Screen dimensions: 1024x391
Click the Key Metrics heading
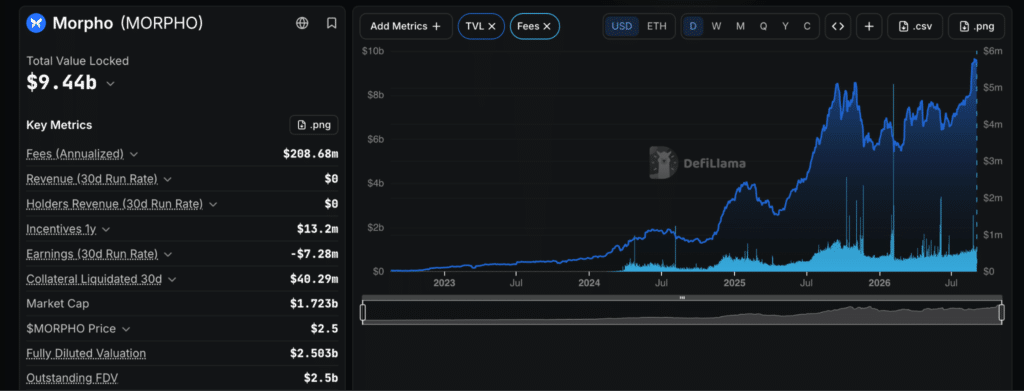tap(59, 125)
